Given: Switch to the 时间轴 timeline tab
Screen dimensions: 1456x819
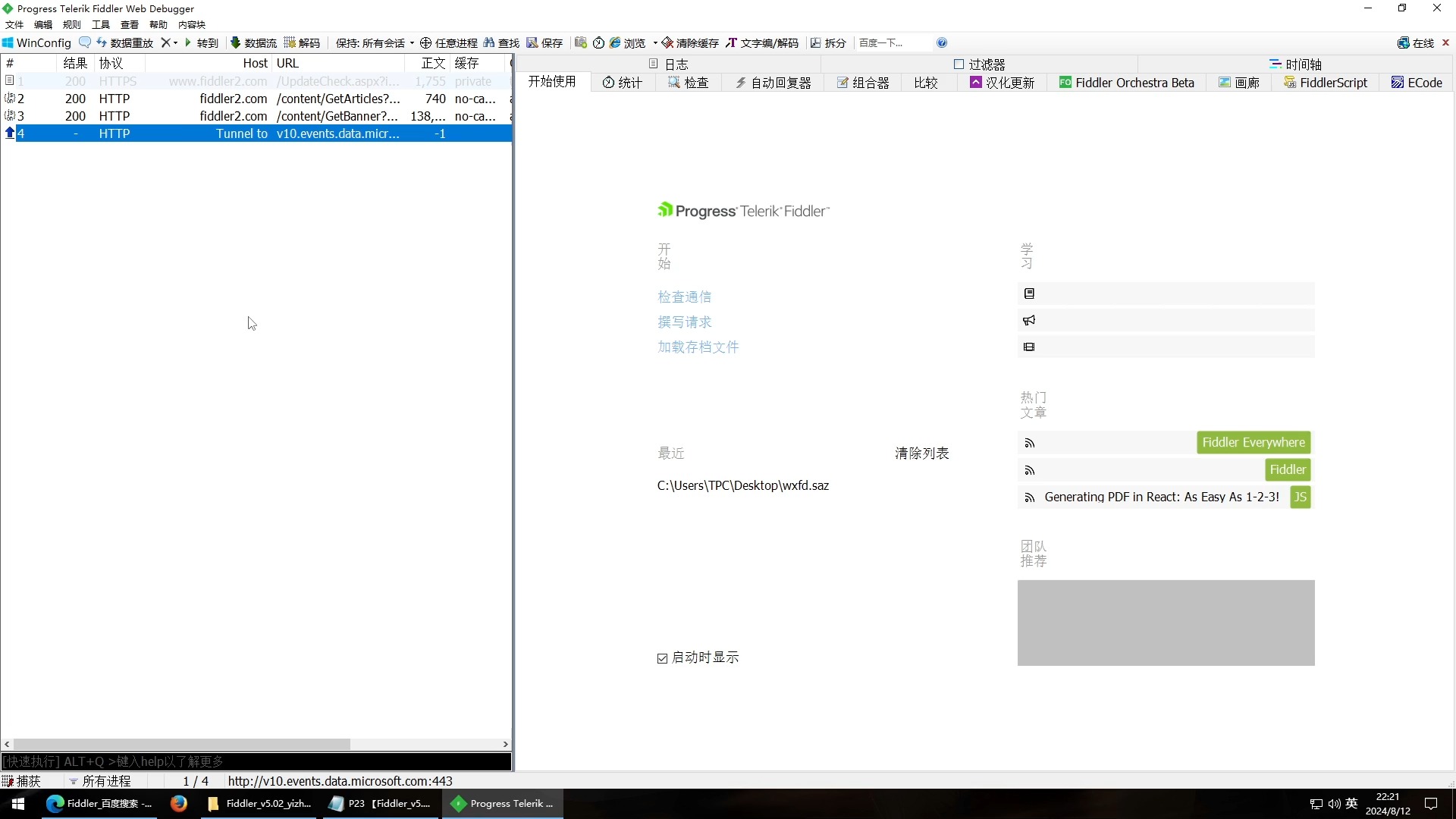Looking at the screenshot, I should point(1295,64).
